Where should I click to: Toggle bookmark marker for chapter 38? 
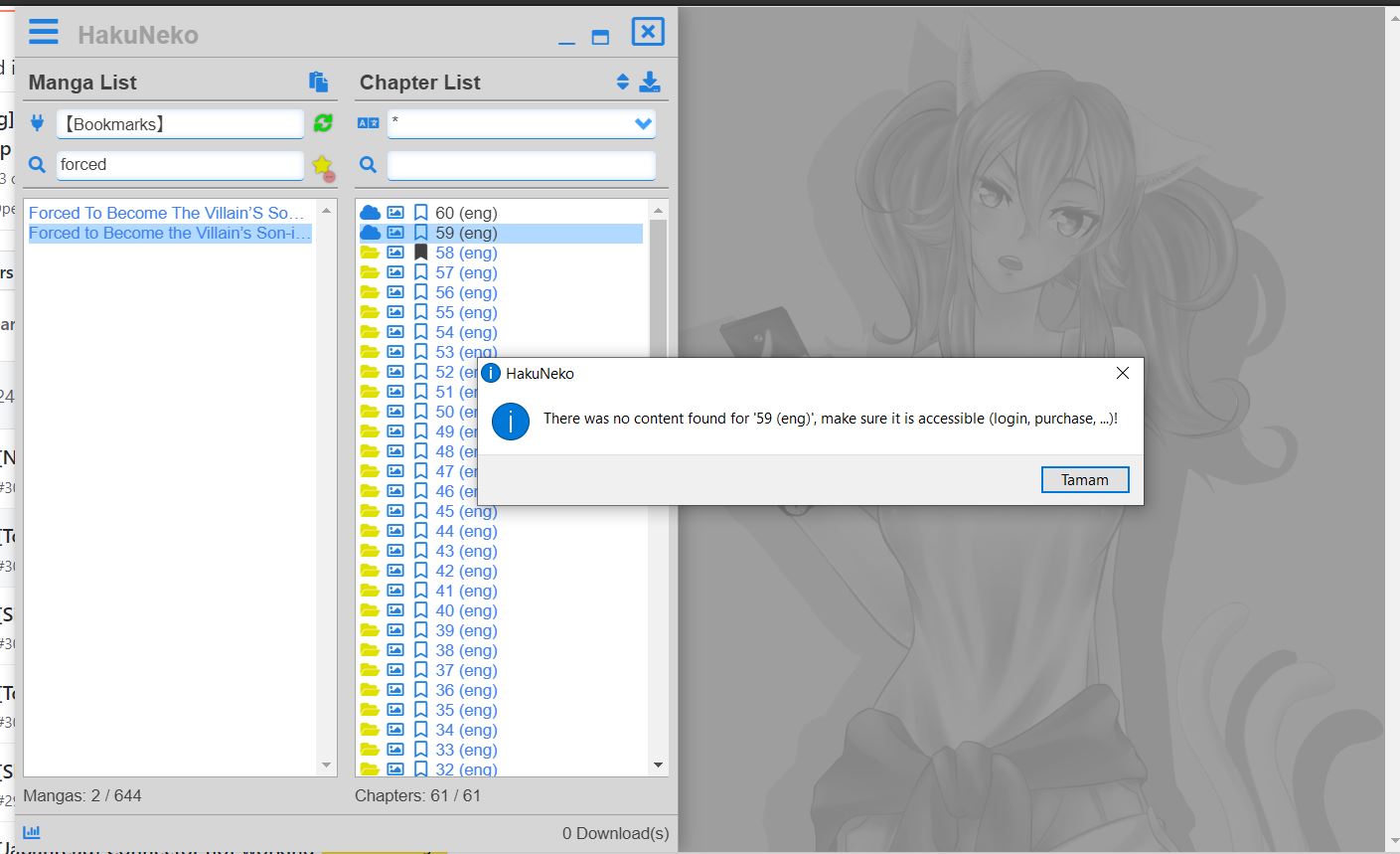[420, 650]
